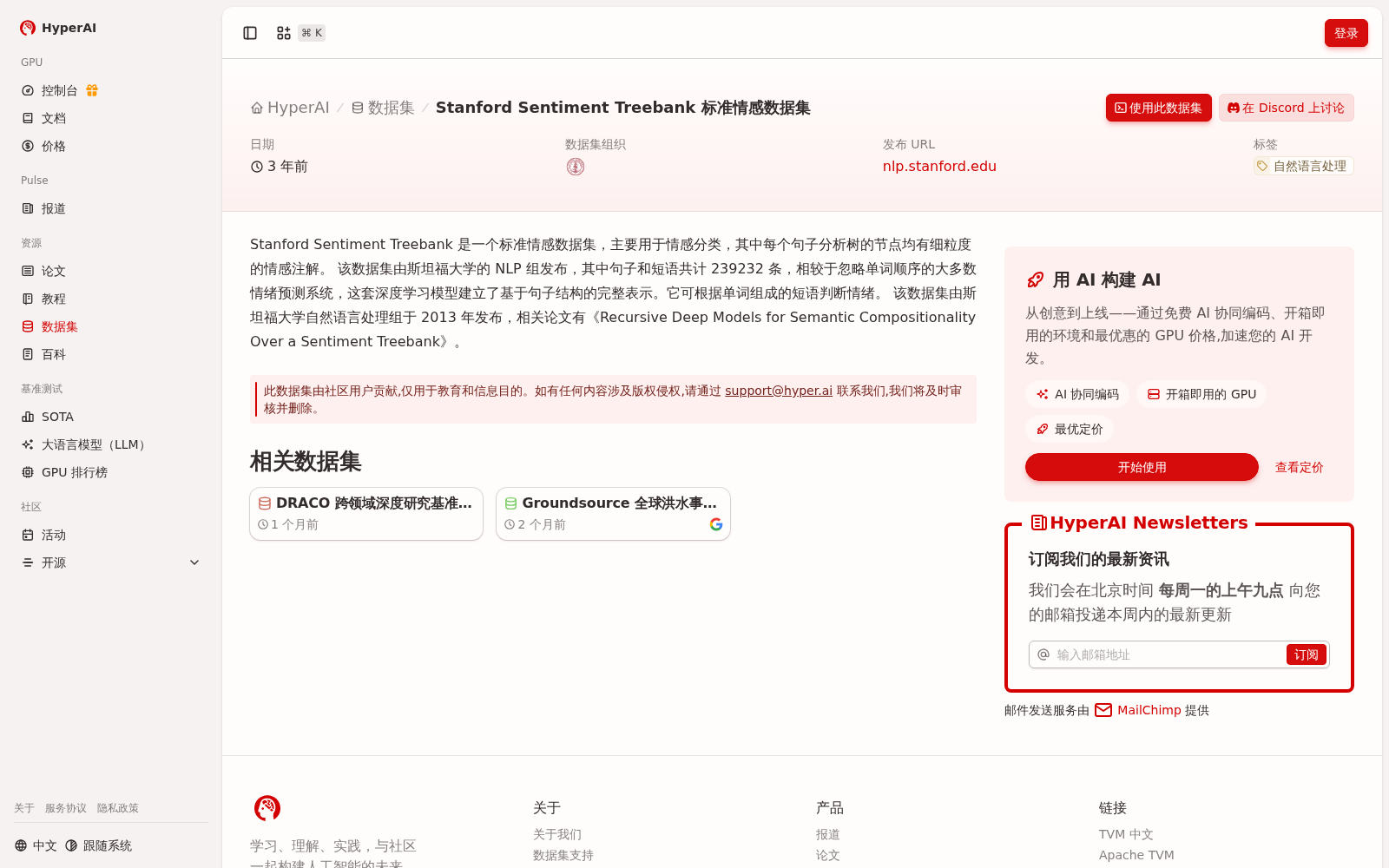This screenshot has width=1389, height=868.
Task: Open 关于我们 footer link
Action: (x=557, y=834)
